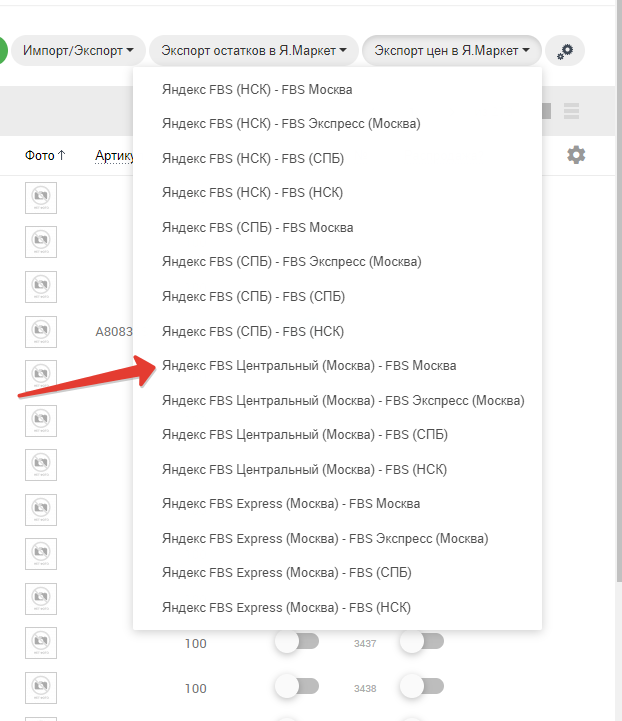Open the Экспорт цен в Я.Маркет dropdown
Image resolution: width=622 pixels, height=721 pixels.
451,50
